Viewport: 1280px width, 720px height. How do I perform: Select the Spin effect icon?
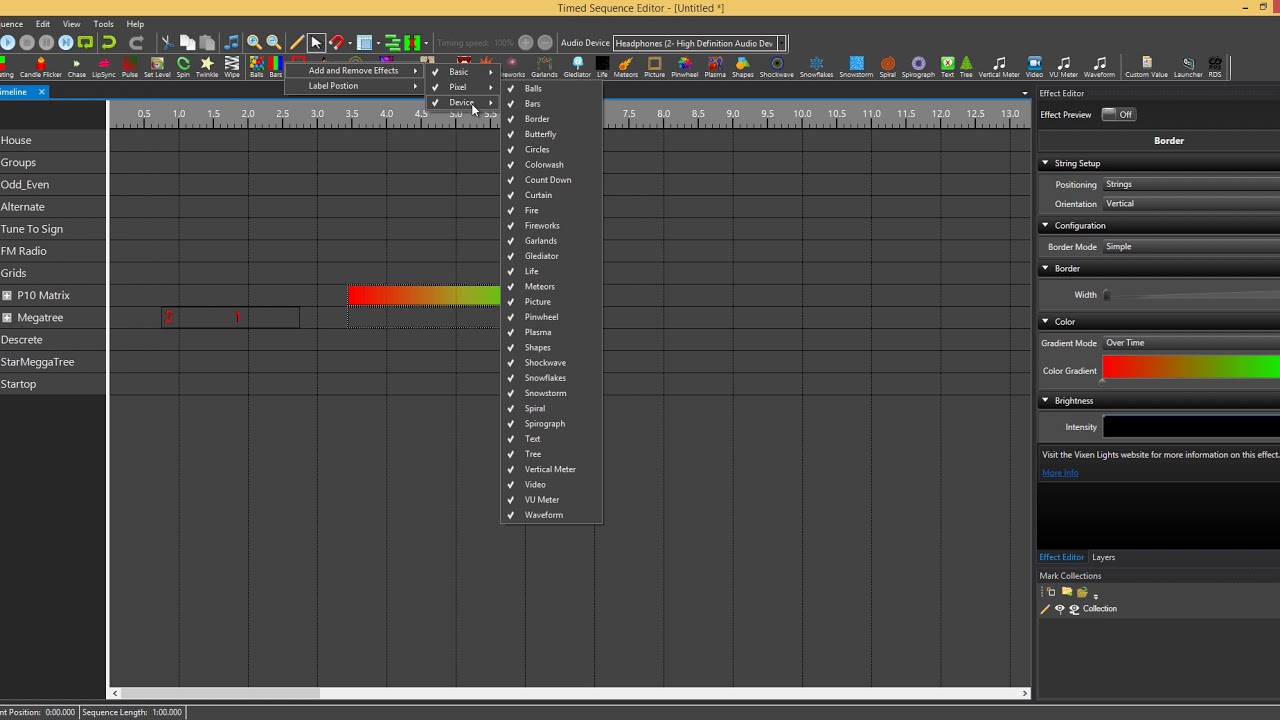[x=183, y=67]
